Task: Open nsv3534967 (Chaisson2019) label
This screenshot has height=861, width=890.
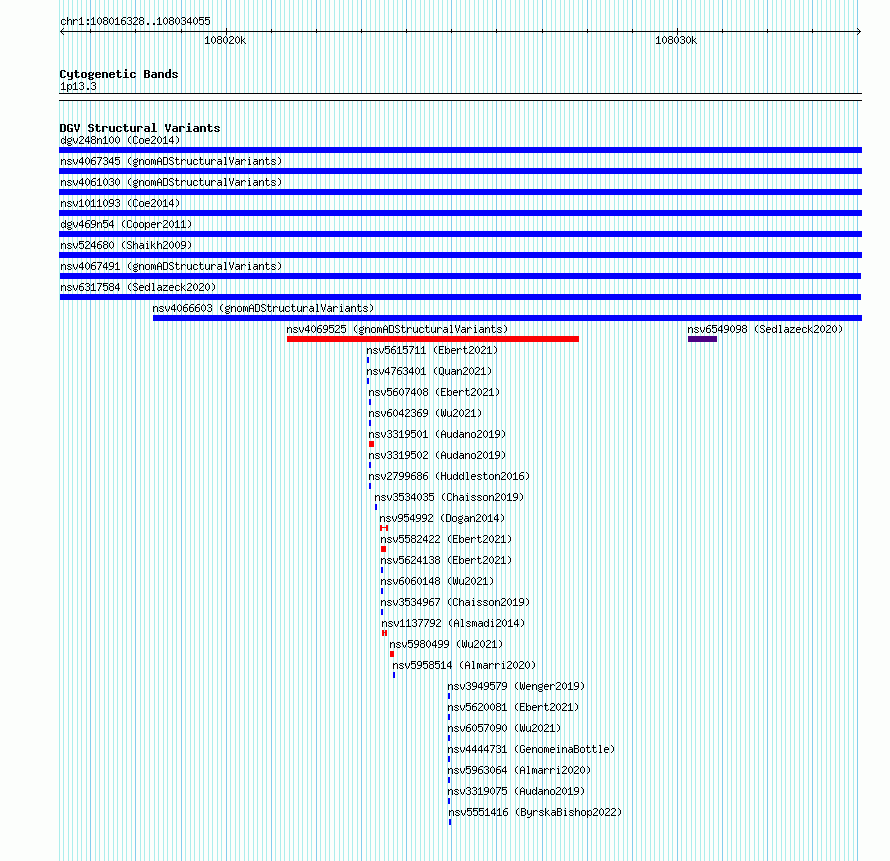Action: (455, 602)
